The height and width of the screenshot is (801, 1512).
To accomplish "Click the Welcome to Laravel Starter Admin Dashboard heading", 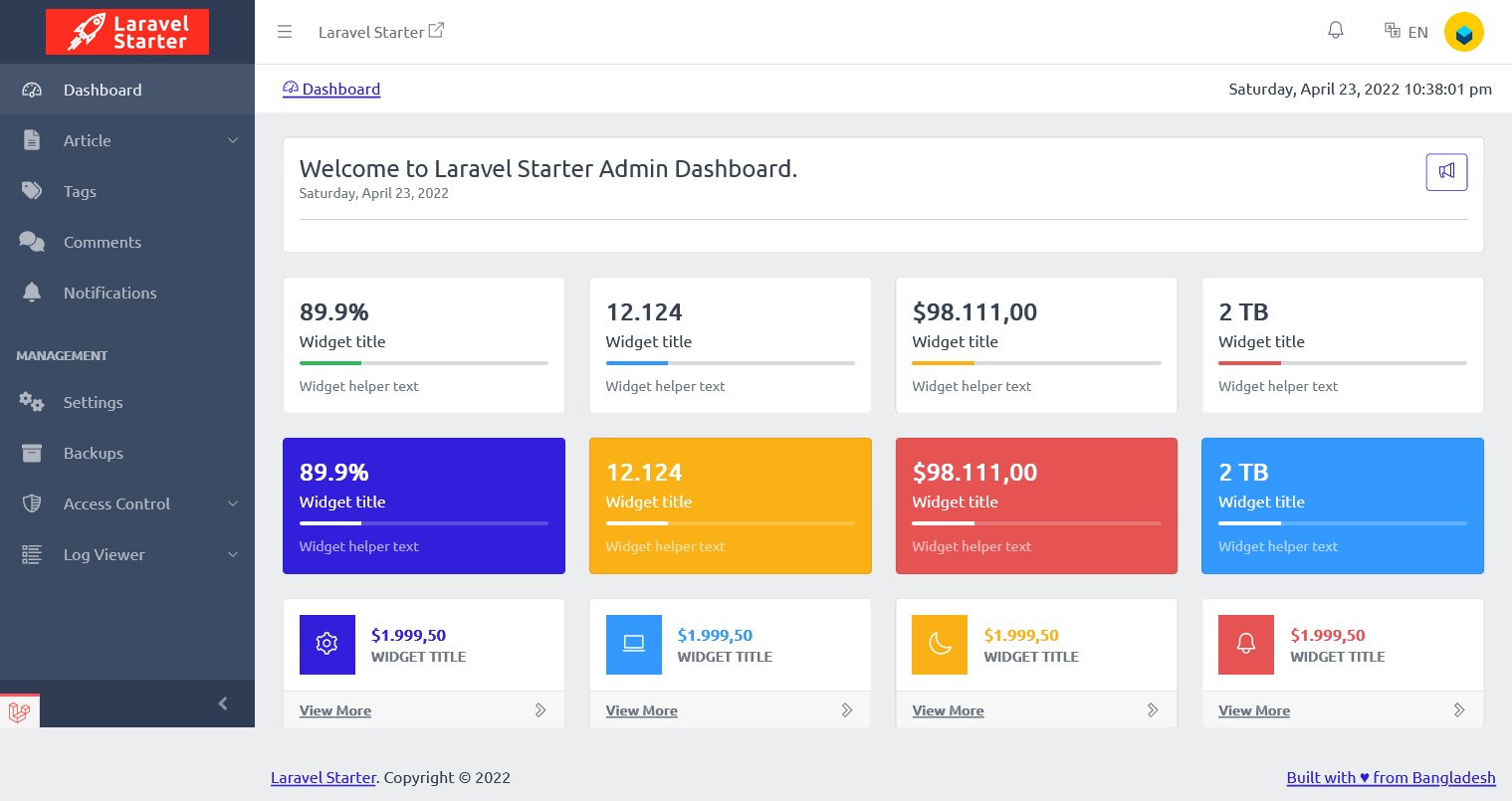I will tap(548, 168).
